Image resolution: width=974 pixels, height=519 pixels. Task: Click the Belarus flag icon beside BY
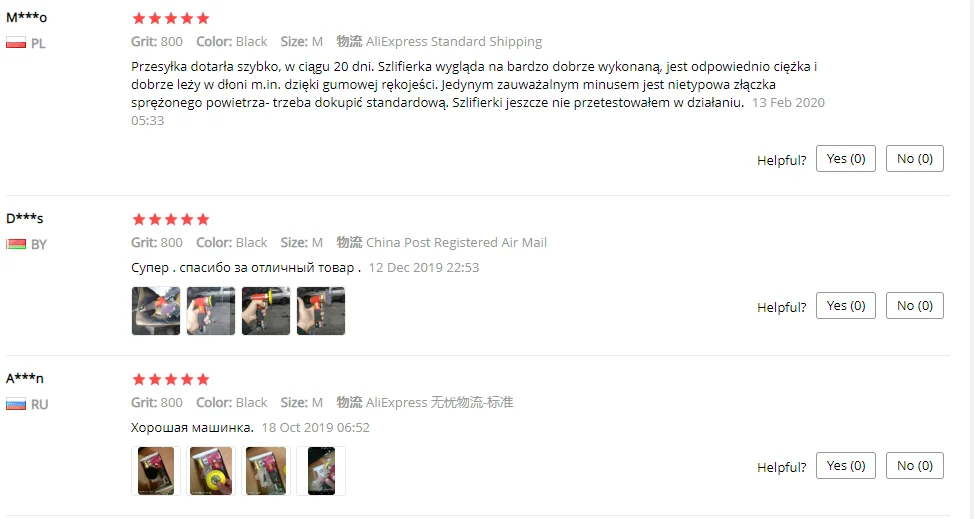(16, 244)
